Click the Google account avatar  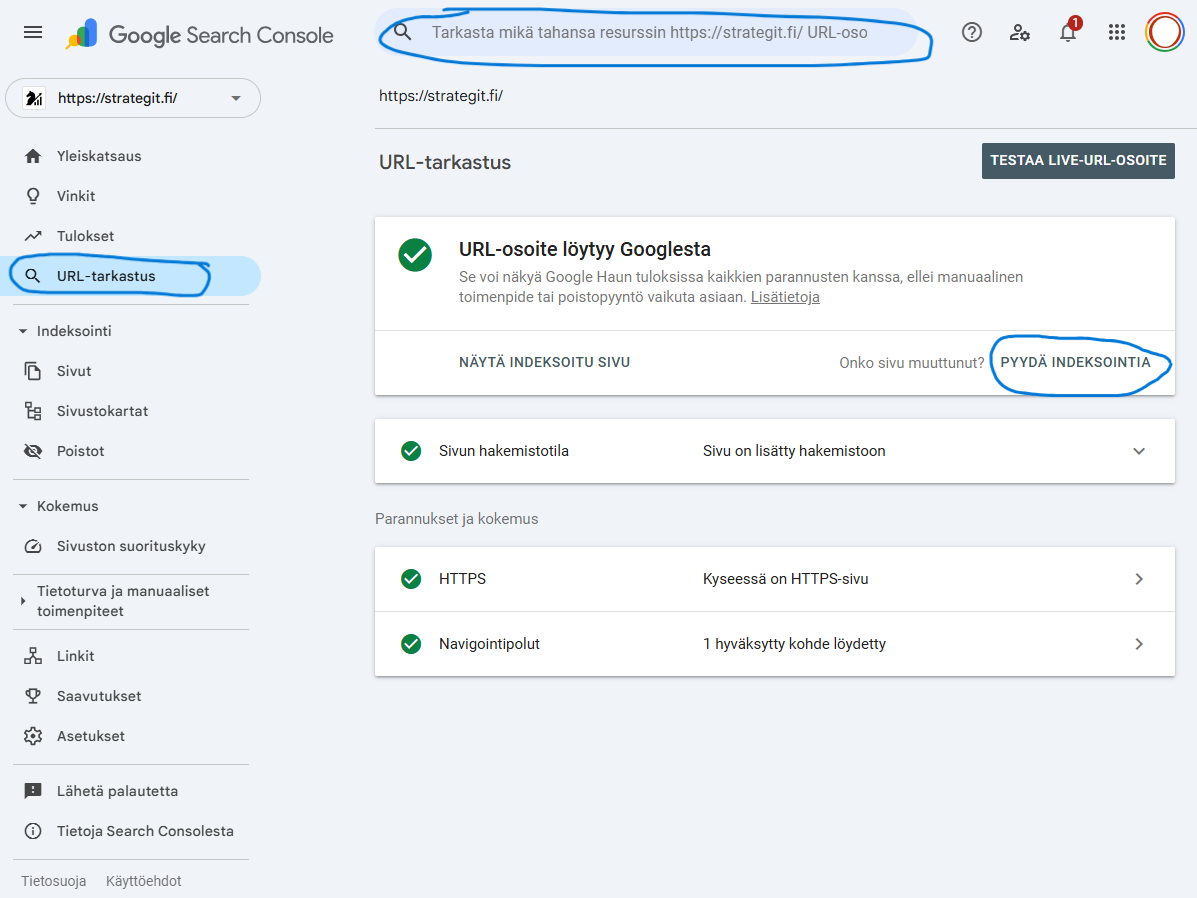click(x=1164, y=33)
